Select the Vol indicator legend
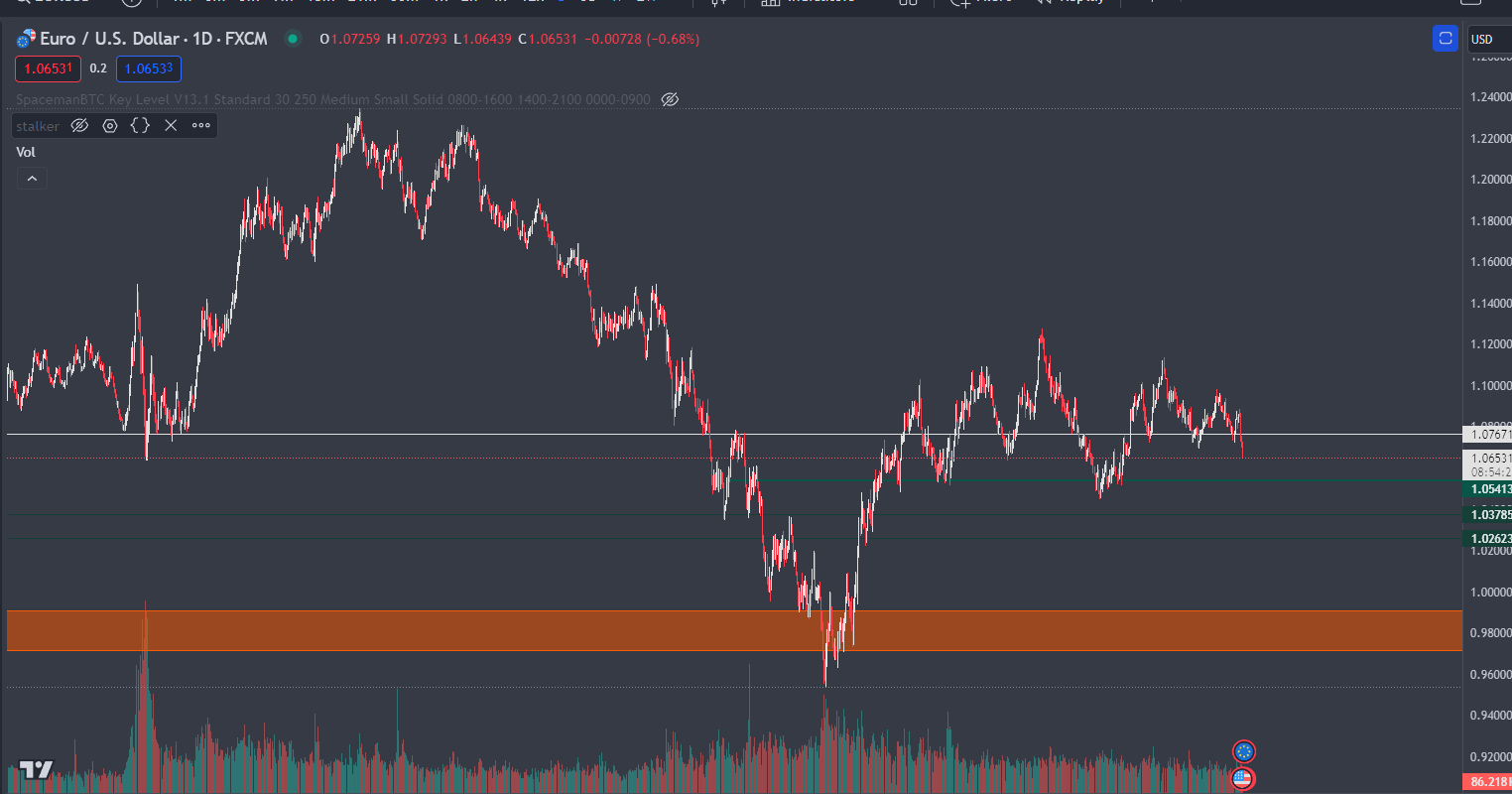The height and width of the screenshot is (794, 1512). [x=26, y=152]
